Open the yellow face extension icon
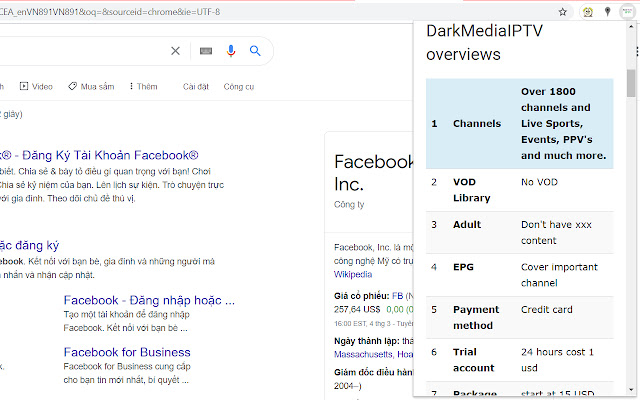This screenshot has height=400, width=640. (x=587, y=12)
